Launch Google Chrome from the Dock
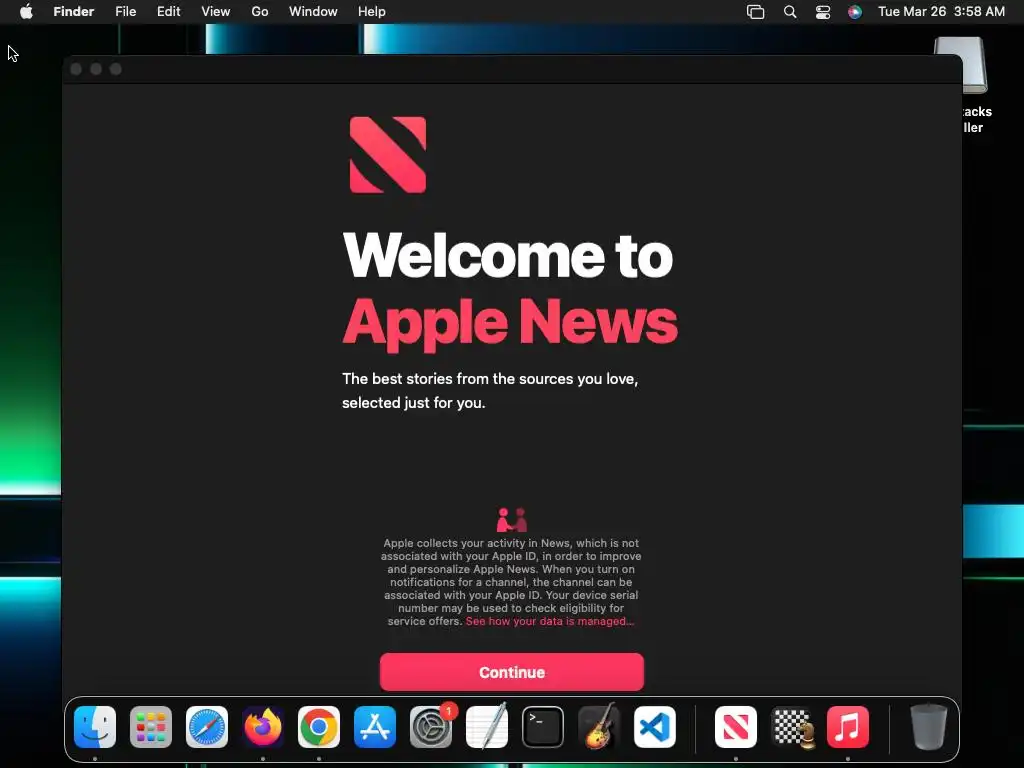The width and height of the screenshot is (1024, 768). (319, 727)
